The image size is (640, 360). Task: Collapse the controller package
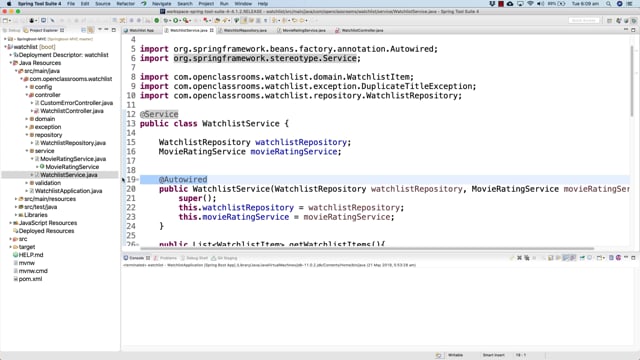27,95
